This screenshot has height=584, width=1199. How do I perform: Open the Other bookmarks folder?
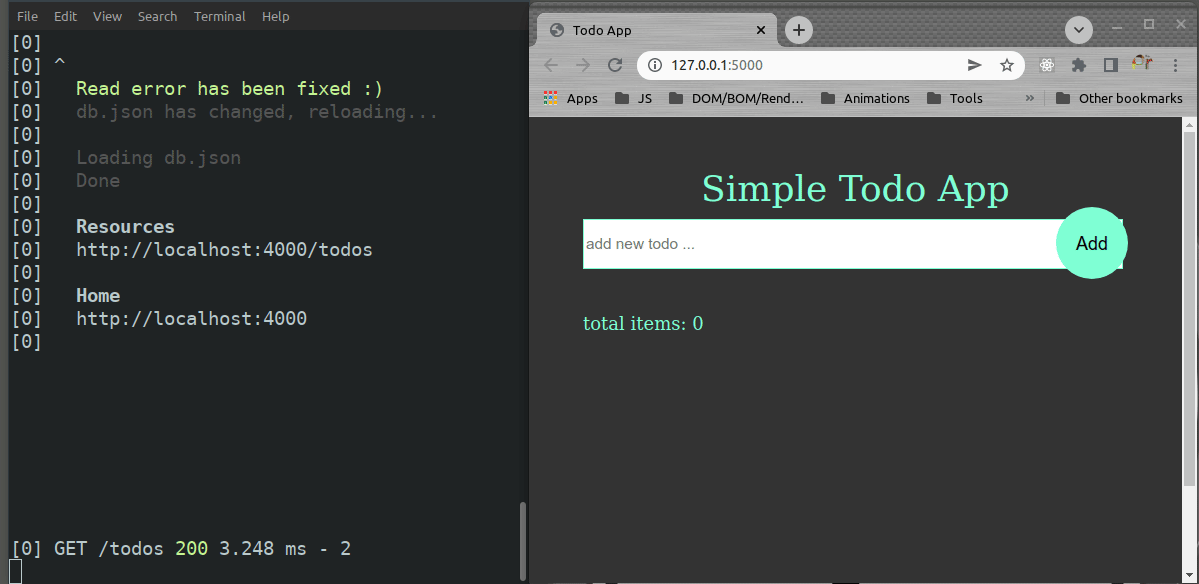pyautogui.click(x=1119, y=98)
